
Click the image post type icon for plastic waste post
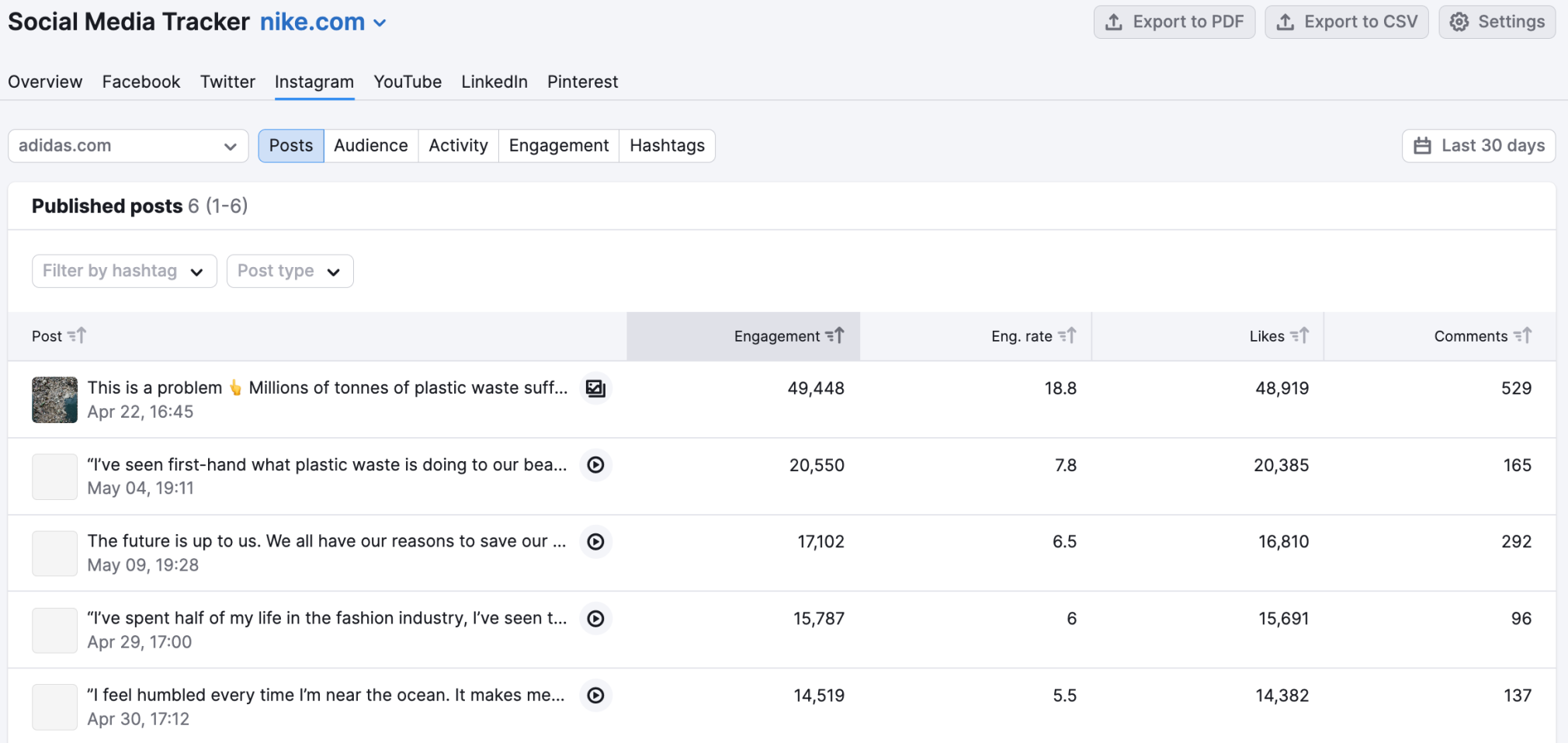pyautogui.click(x=595, y=388)
